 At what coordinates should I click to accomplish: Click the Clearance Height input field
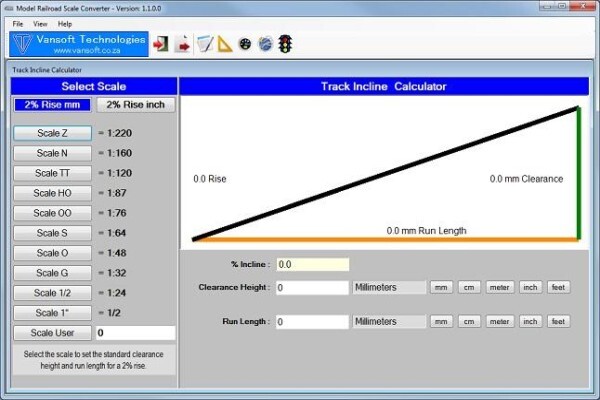[312, 287]
